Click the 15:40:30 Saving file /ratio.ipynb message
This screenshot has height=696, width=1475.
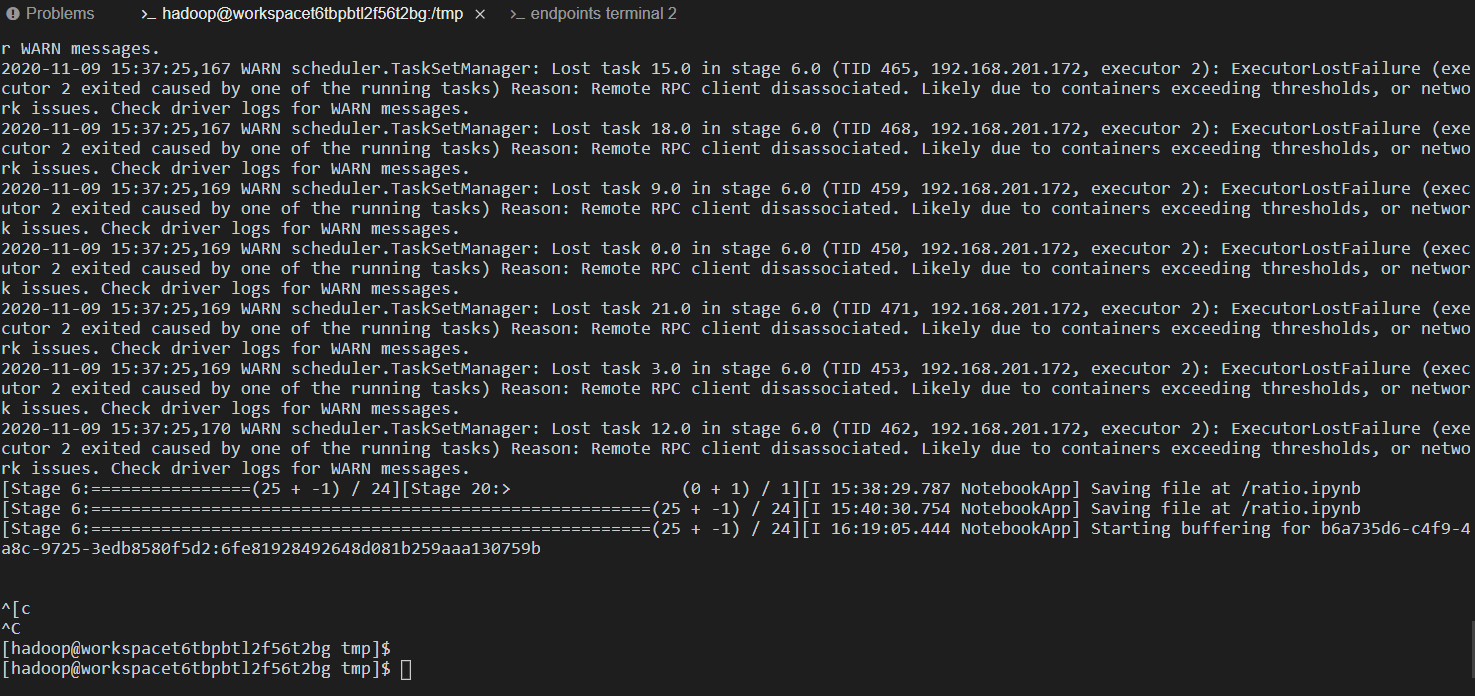[x=1081, y=509]
